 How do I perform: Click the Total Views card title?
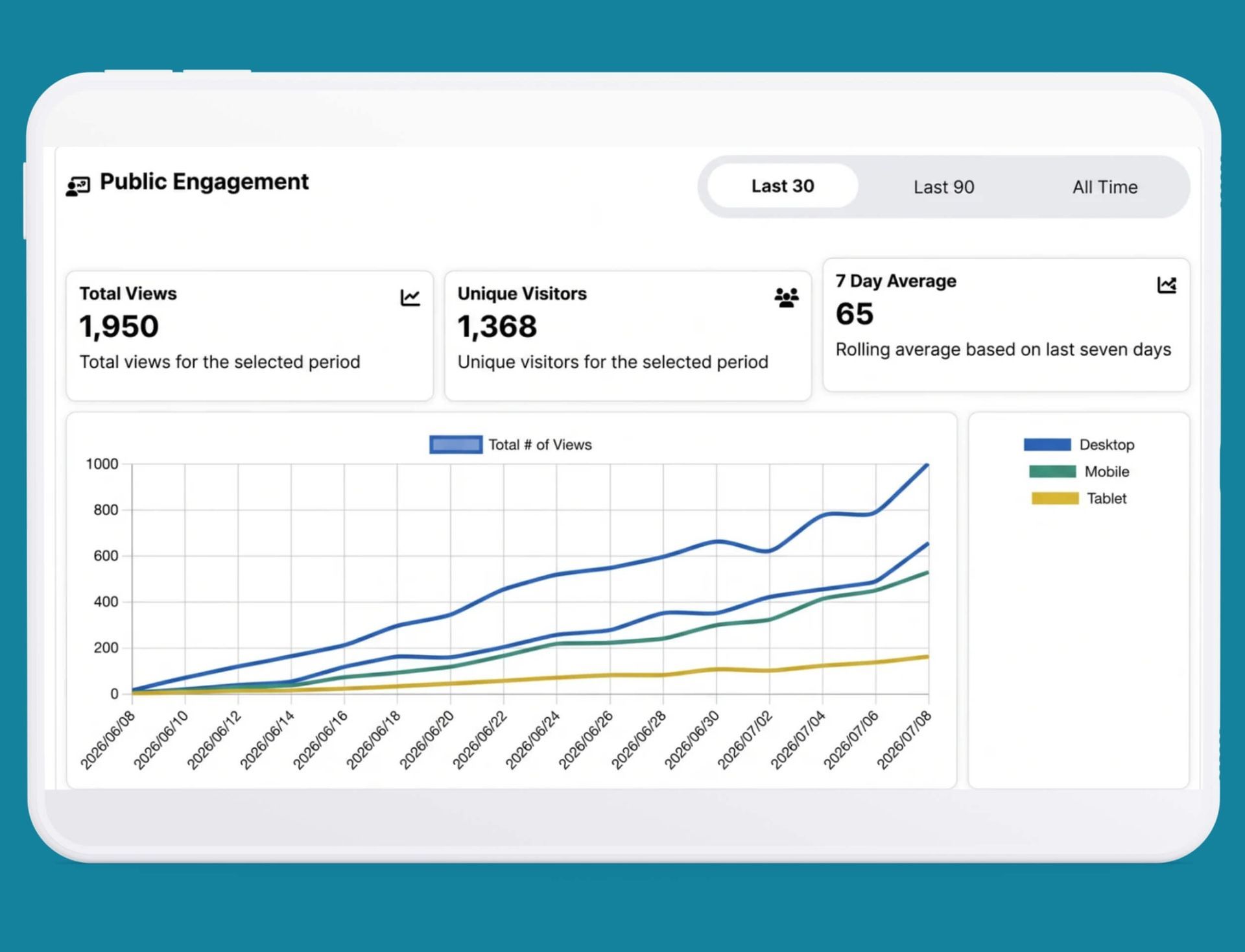(x=128, y=293)
